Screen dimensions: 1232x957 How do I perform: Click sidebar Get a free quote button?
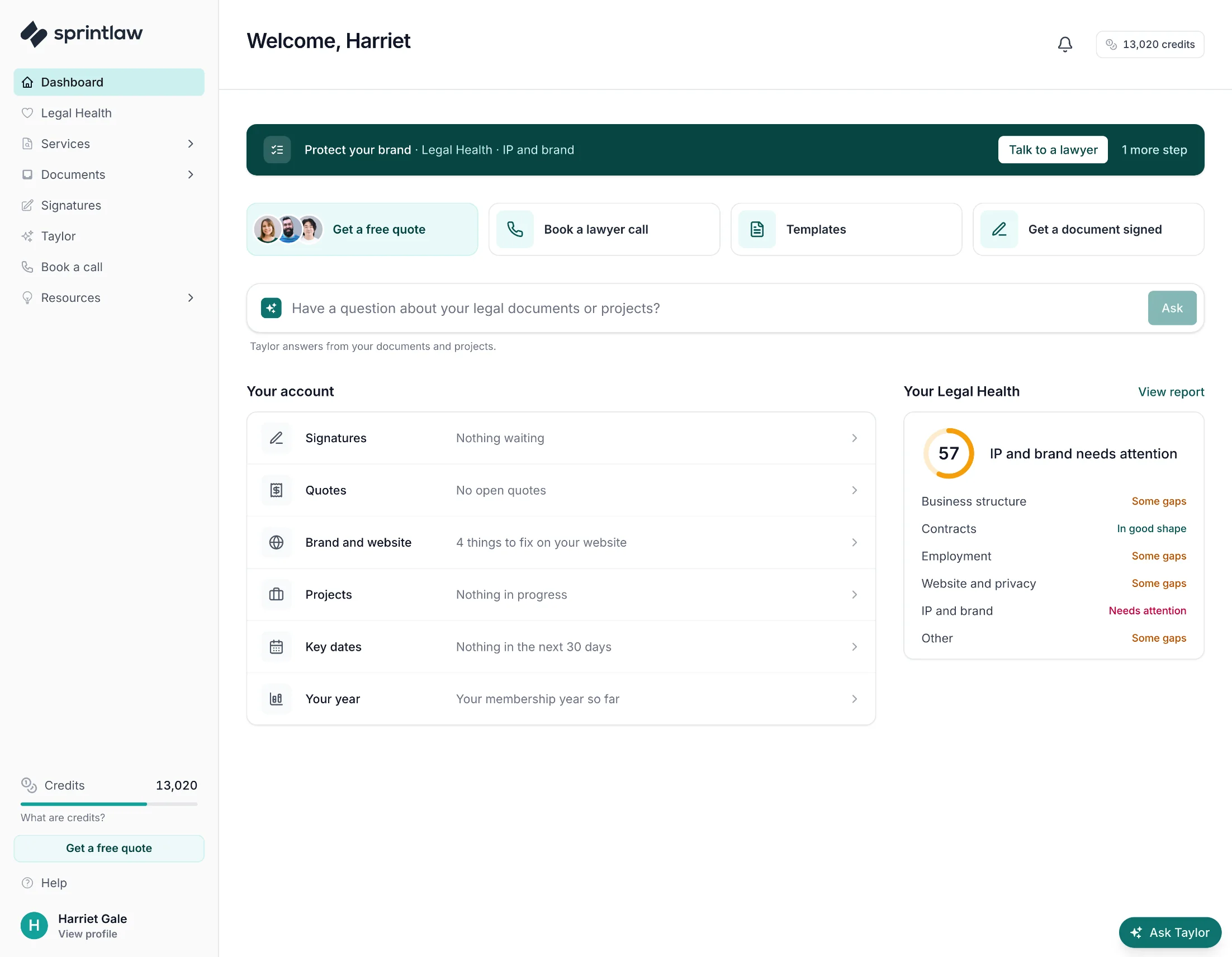109,848
